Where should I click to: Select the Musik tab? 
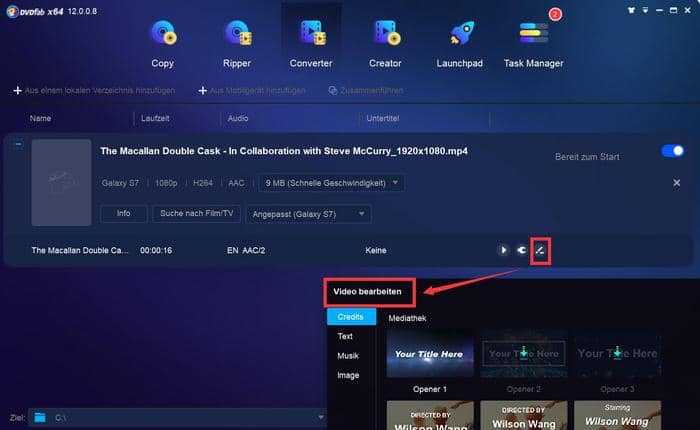[348, 356]
